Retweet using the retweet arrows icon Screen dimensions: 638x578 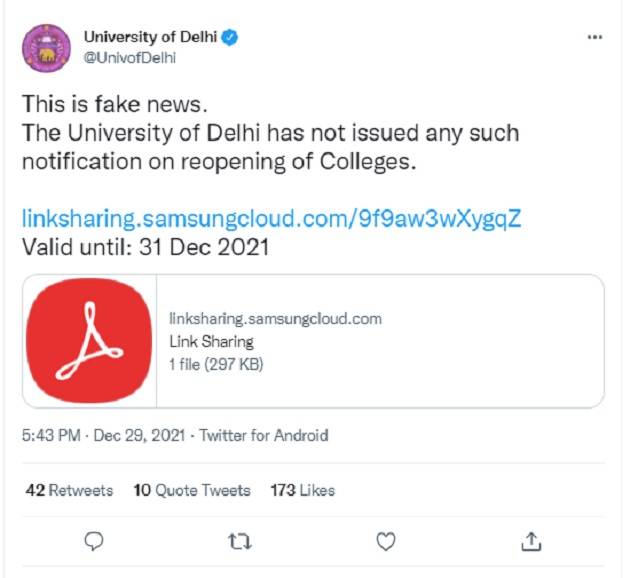(240, 541)
